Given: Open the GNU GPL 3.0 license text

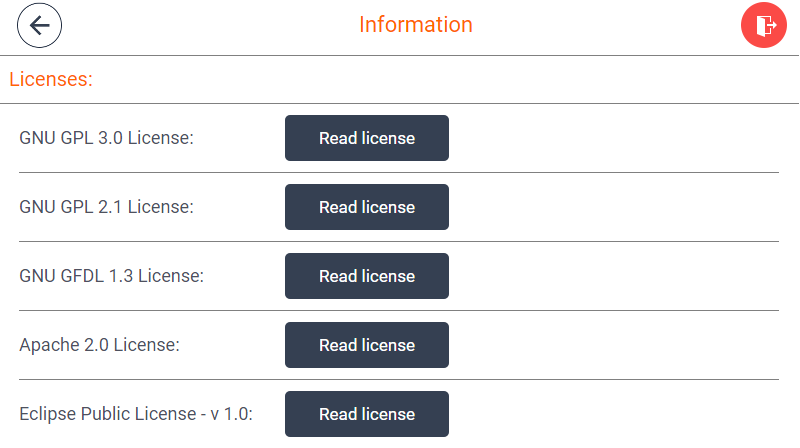Looking at the screenshot, I should [x=367, y=138].
